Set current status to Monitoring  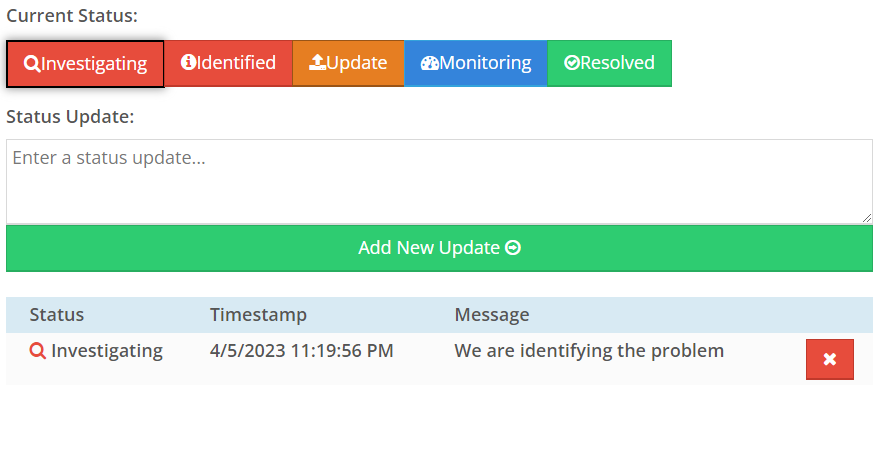point(476,63)
